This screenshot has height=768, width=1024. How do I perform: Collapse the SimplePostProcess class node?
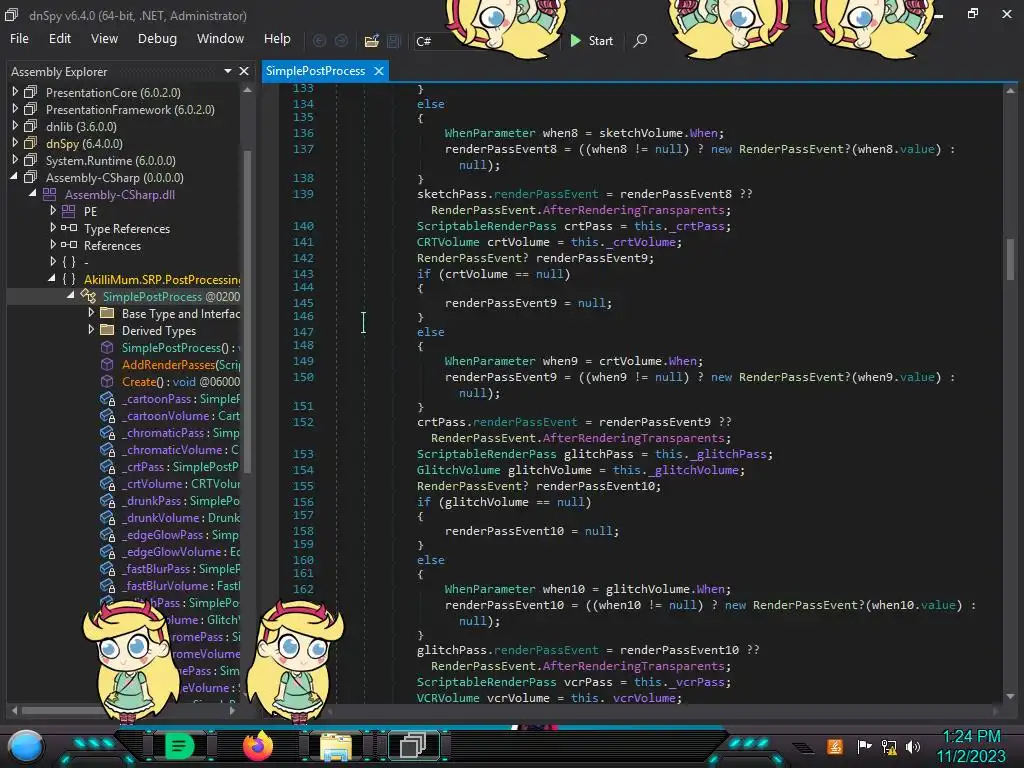pos(71,296)
